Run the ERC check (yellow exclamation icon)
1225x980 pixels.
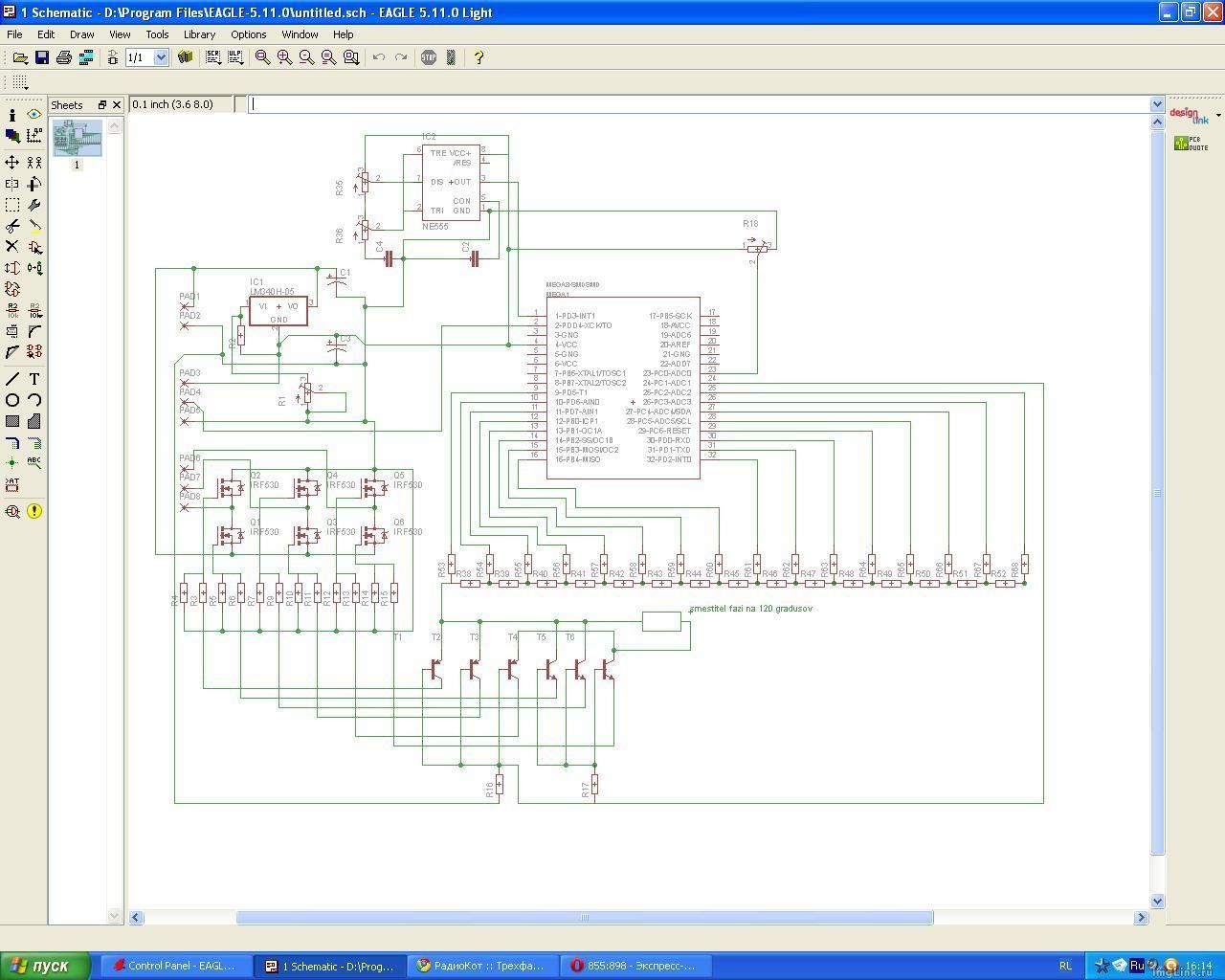click(x=34, y=511)
